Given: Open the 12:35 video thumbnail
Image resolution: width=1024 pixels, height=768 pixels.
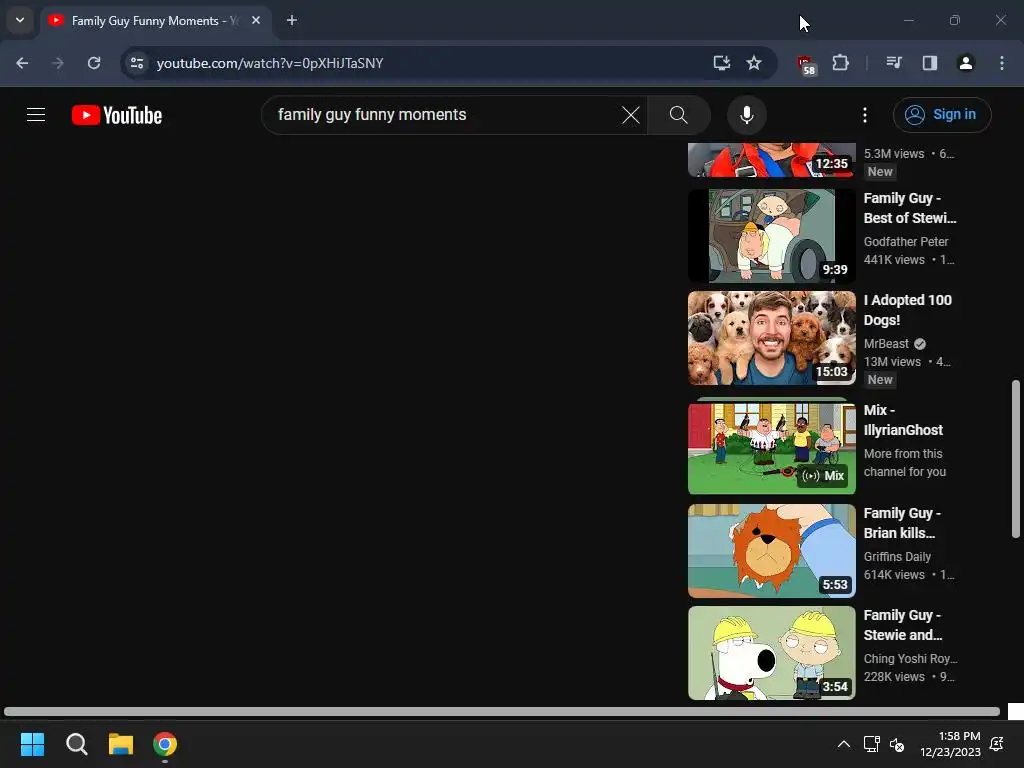Looking at the screenshot, I should pyautogui.click(x=771, y=160).
